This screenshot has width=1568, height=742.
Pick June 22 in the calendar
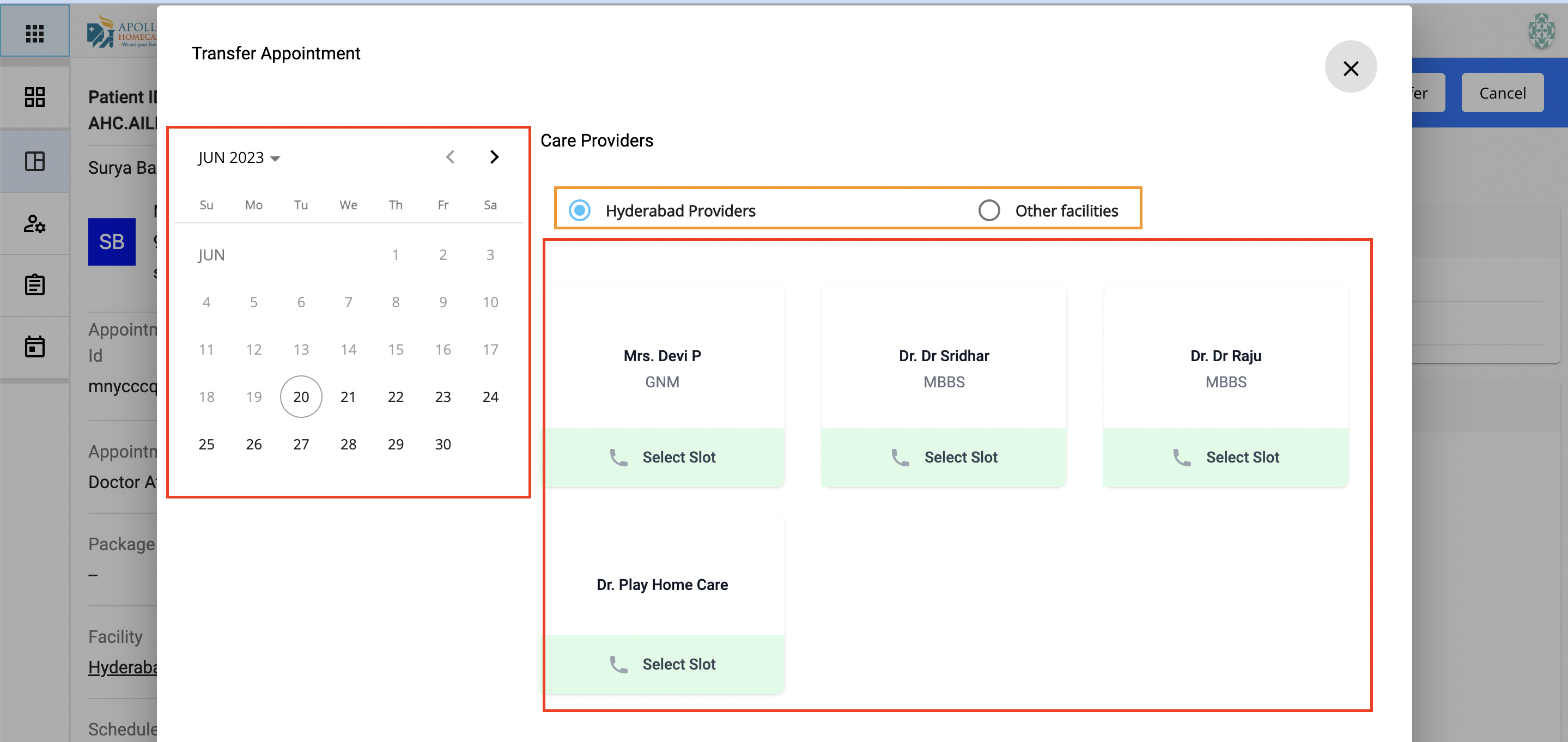pos(396,397)
